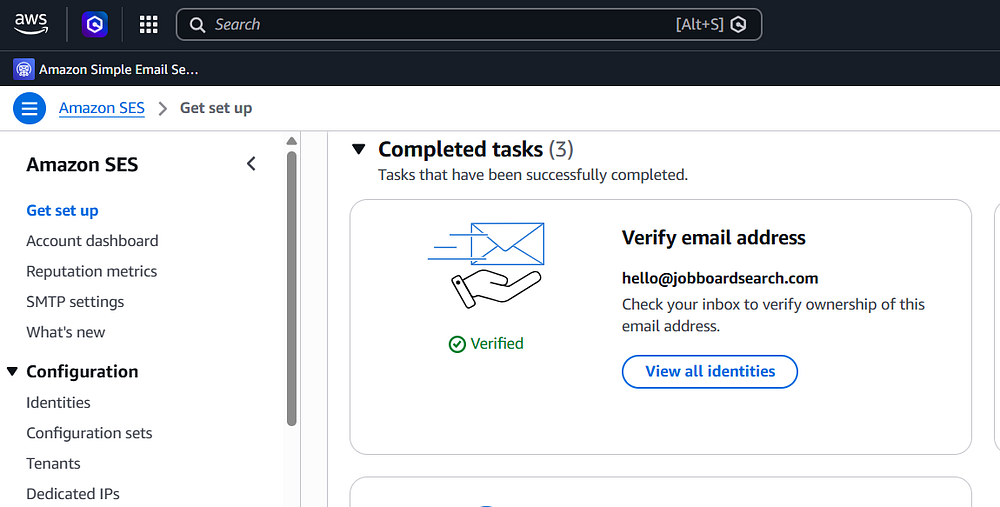Click the green Verified checkmark icon
1000x507 pixels.
(x=457, y=344)
